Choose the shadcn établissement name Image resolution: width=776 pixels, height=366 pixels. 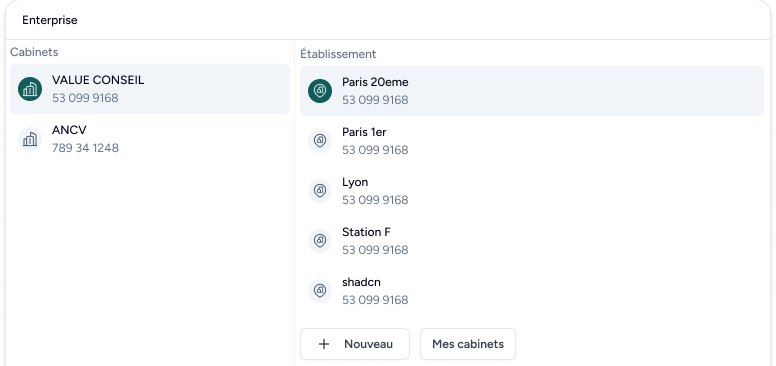tap(361, 282)
